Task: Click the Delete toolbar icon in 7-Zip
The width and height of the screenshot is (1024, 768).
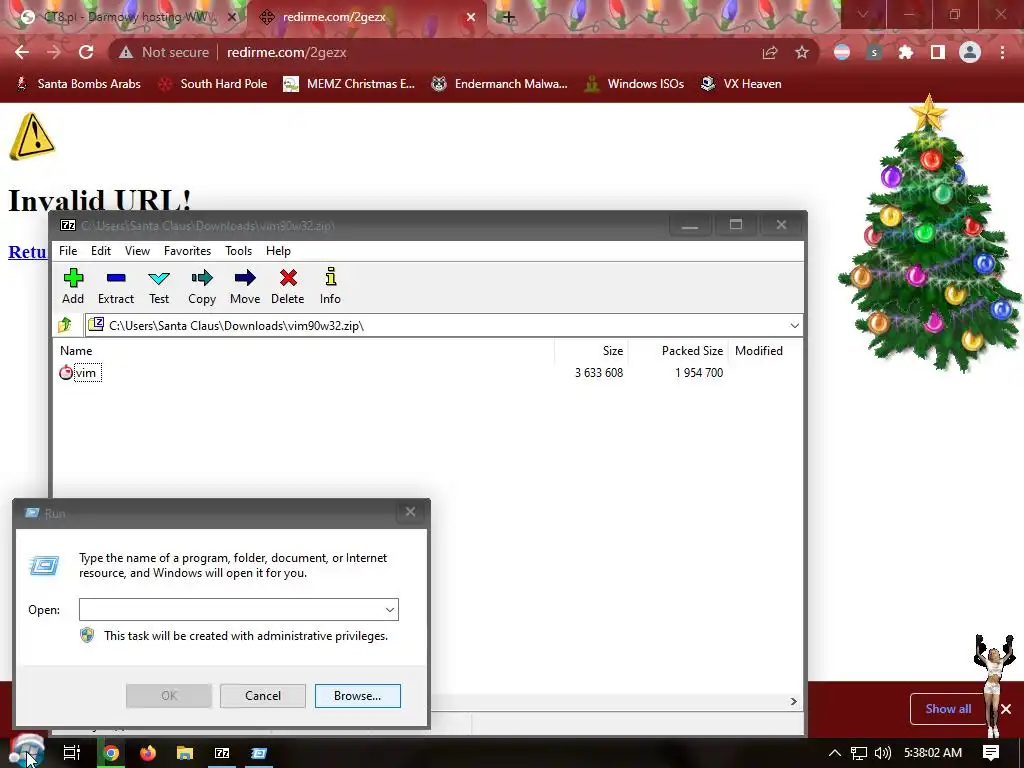Action: coord(288,286)
